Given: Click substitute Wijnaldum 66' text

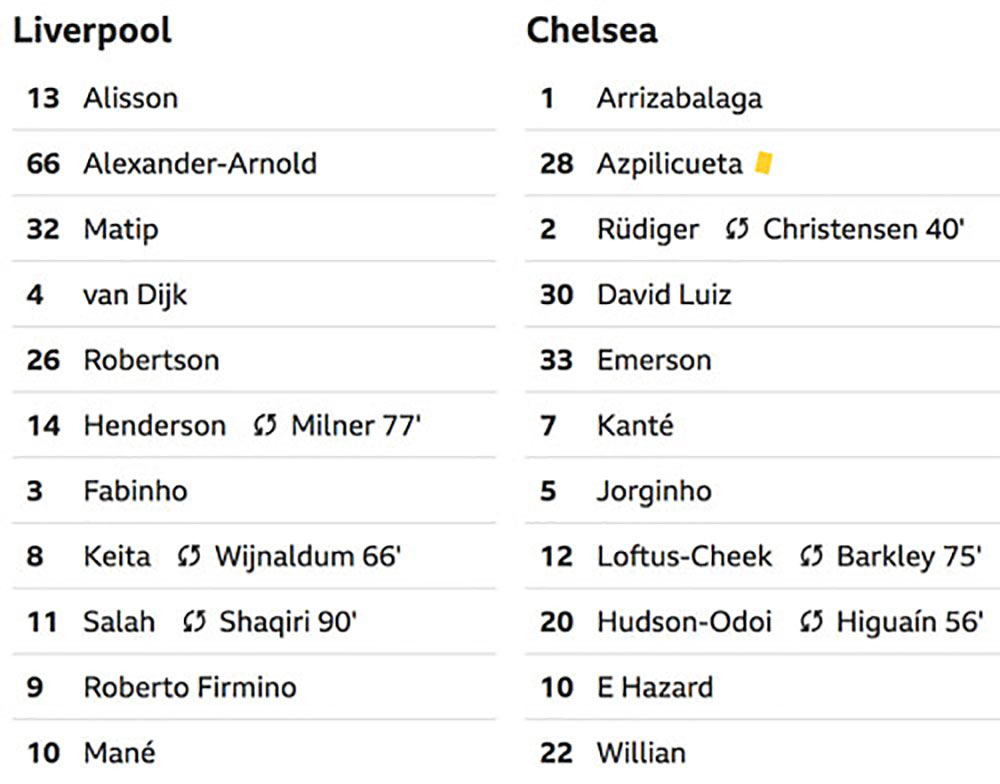Looking at the screenshot, I should [308, 556].
